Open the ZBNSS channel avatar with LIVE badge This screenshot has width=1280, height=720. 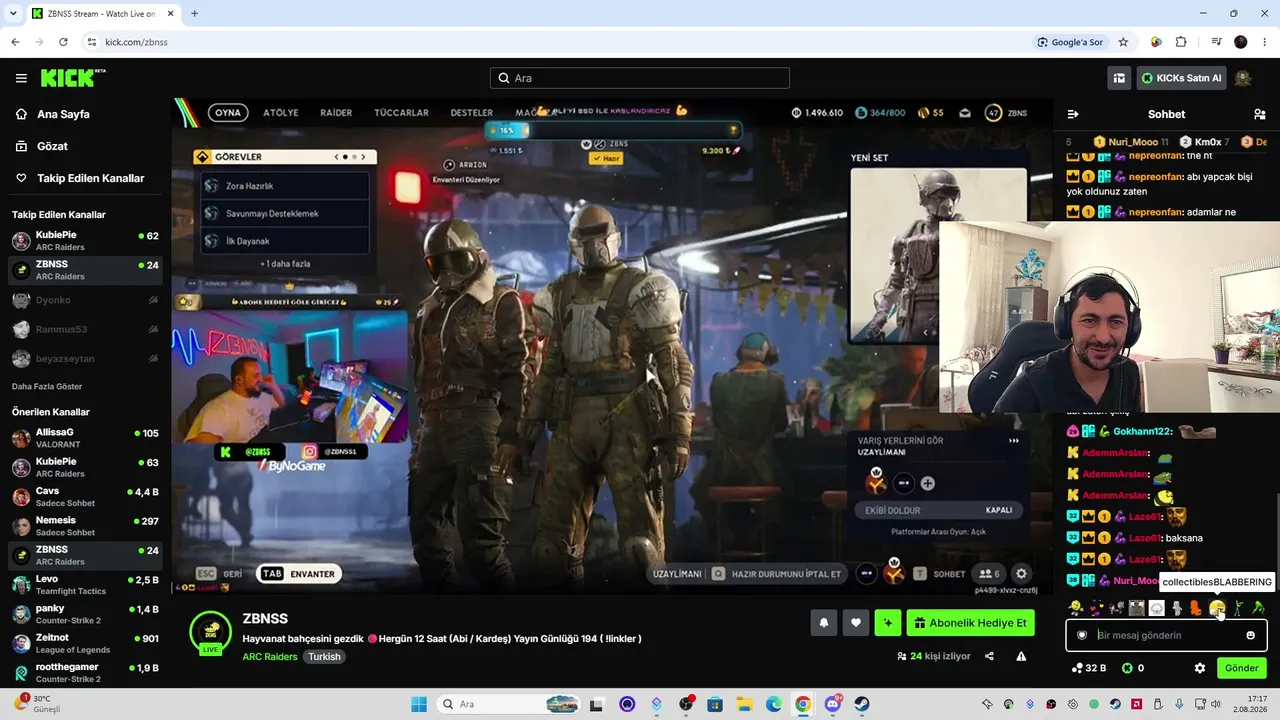[211, 632]
